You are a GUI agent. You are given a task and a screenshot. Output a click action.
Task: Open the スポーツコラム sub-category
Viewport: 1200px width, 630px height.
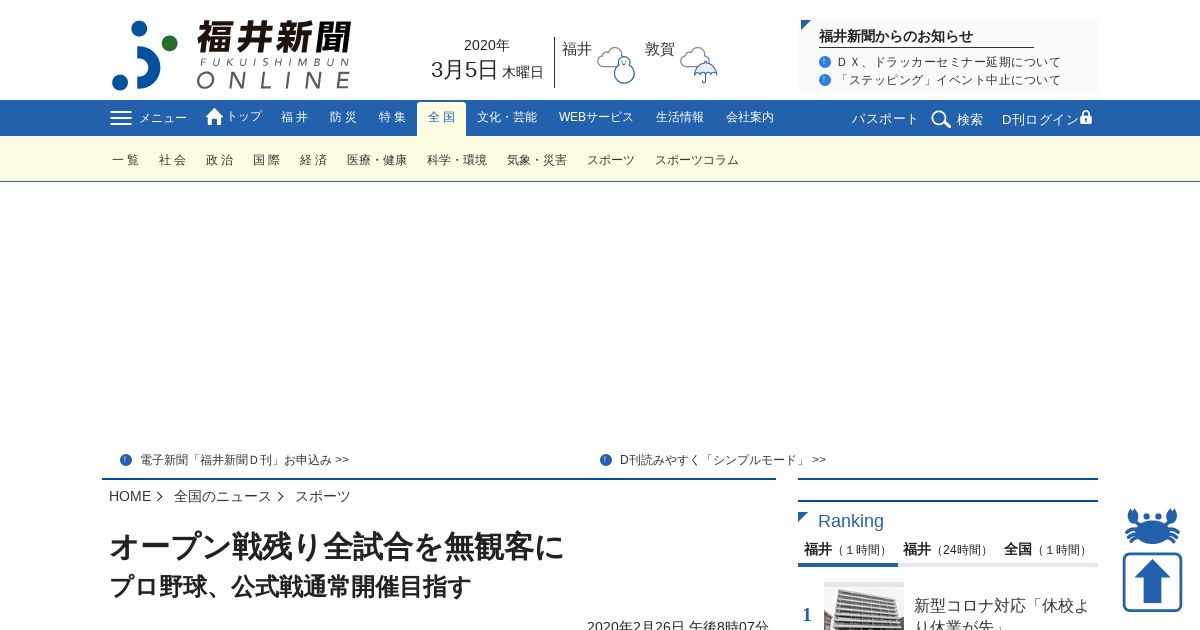[697, 160]
